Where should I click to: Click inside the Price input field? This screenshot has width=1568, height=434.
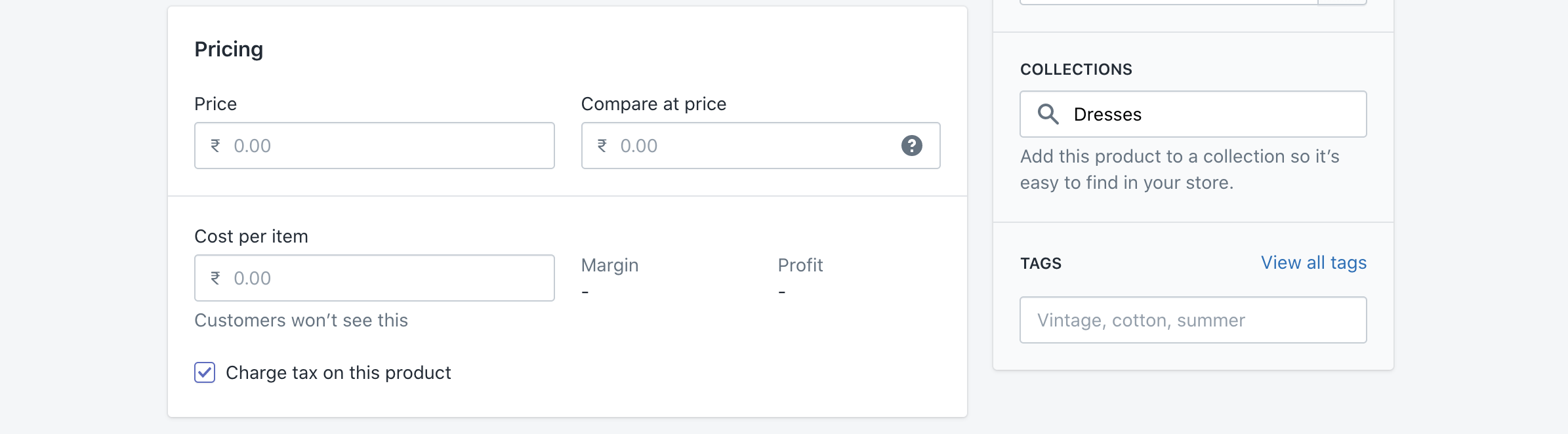[374, 146]
